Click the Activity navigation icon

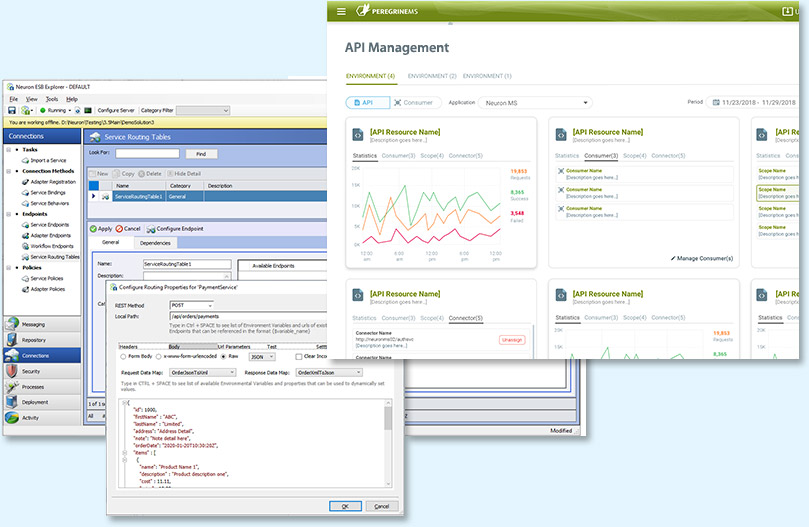pos(12,417)
